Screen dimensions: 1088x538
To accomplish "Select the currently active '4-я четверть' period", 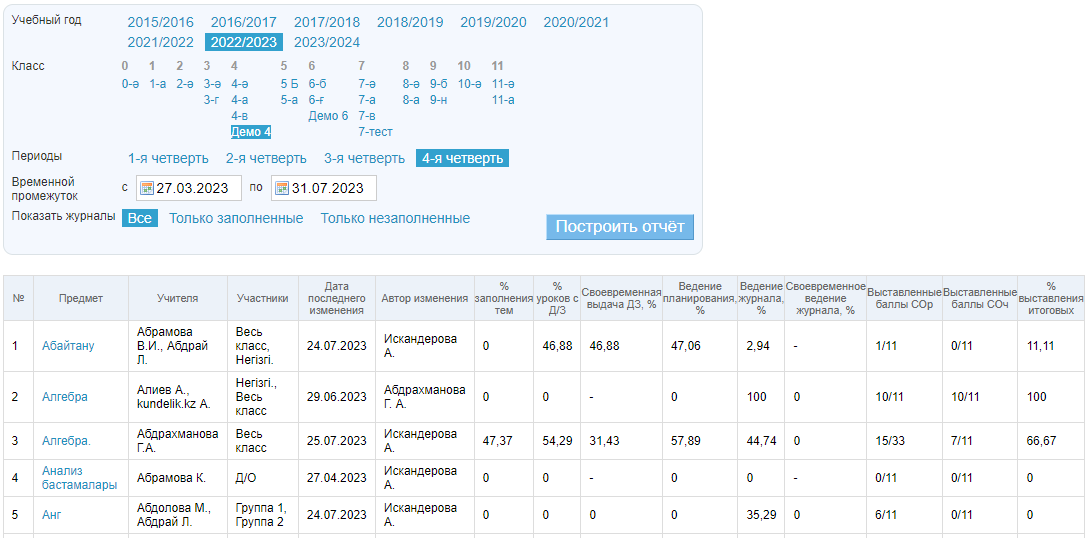I will point(462,158).
